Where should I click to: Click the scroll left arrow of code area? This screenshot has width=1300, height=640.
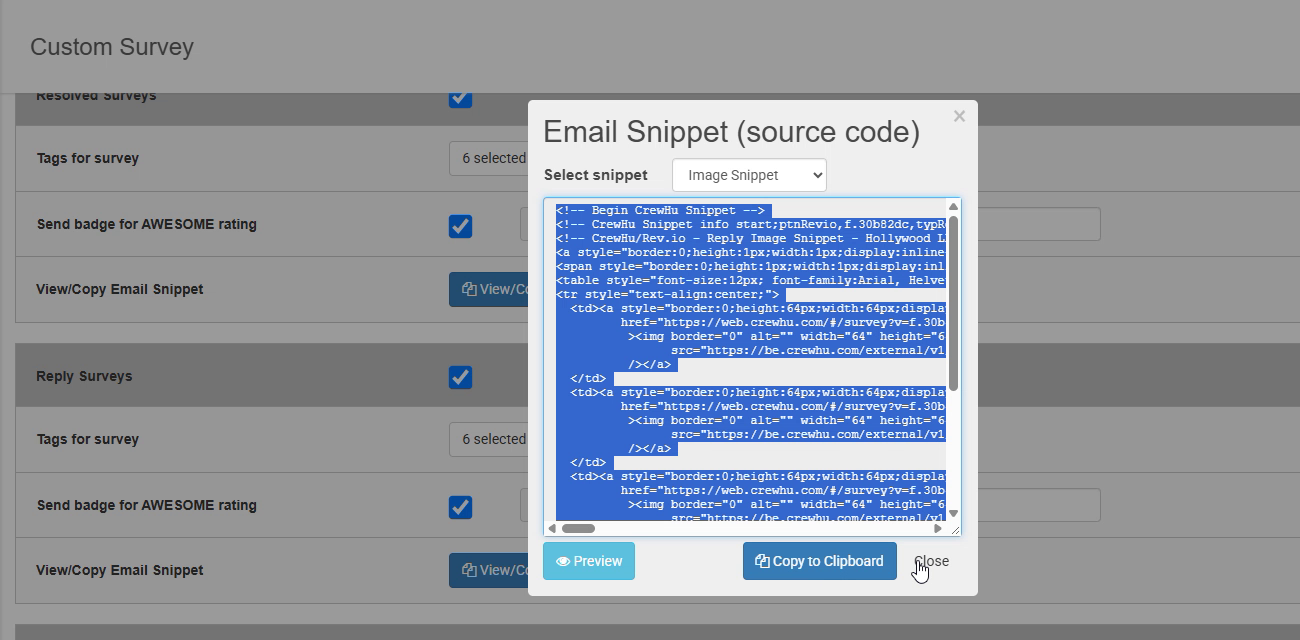coord(552,528)
